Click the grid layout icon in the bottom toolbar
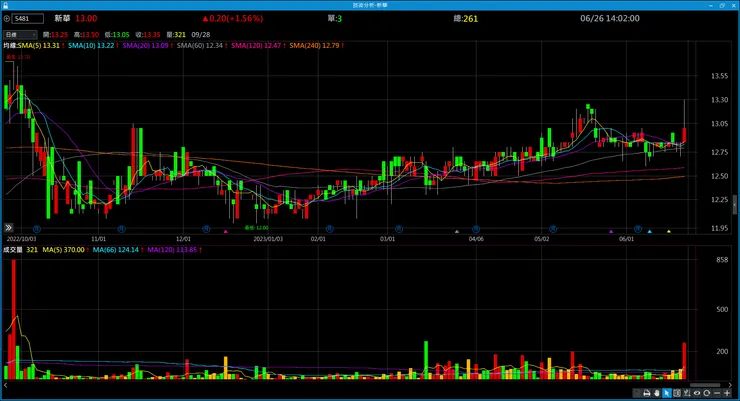 pos(677,393)
